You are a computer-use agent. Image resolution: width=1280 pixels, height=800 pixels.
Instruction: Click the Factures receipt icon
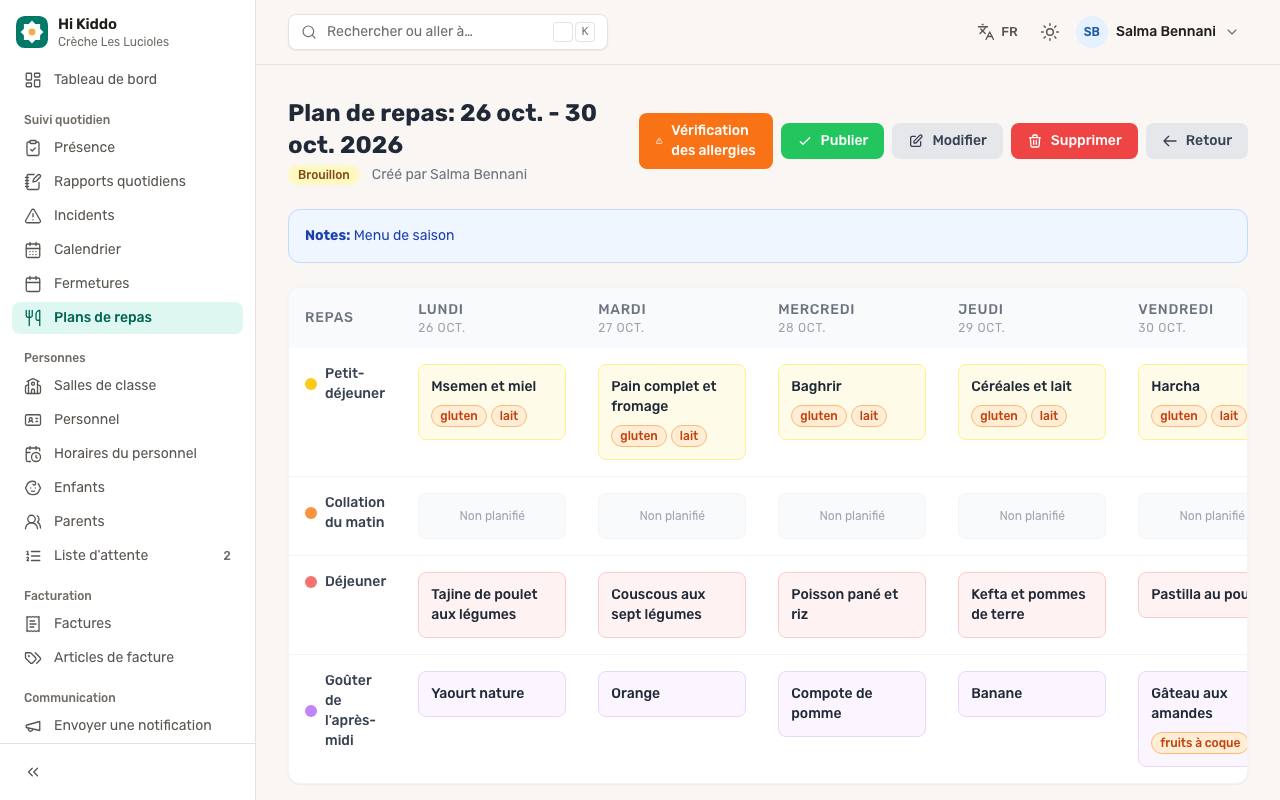33,624
